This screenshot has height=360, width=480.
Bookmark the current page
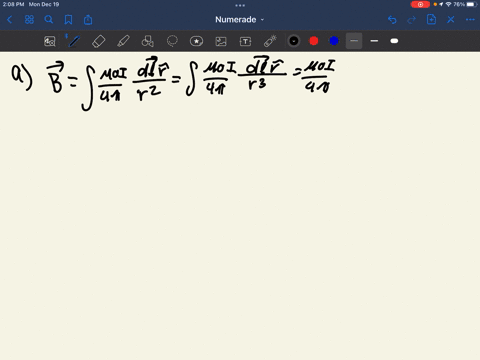pyautogui.click(x=68, y=20)
